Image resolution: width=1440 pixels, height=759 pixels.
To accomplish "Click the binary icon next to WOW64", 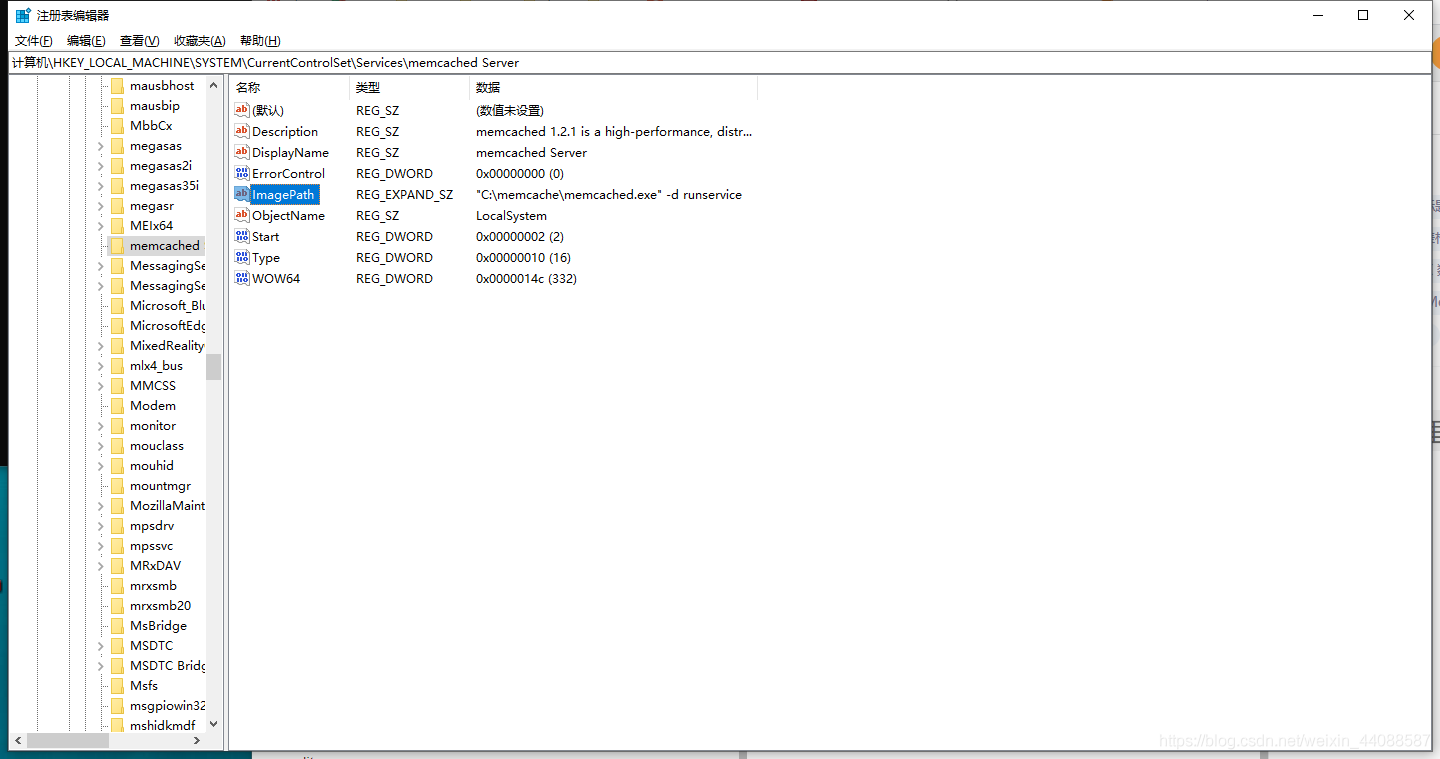I will pos(240,278).
